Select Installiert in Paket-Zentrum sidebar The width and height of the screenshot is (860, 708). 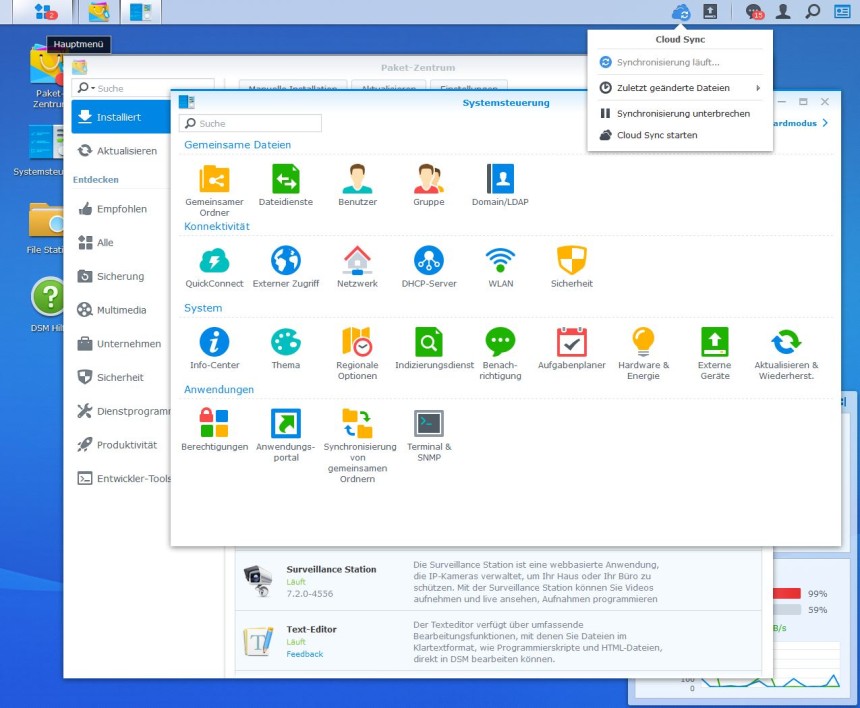pos(120,117)
